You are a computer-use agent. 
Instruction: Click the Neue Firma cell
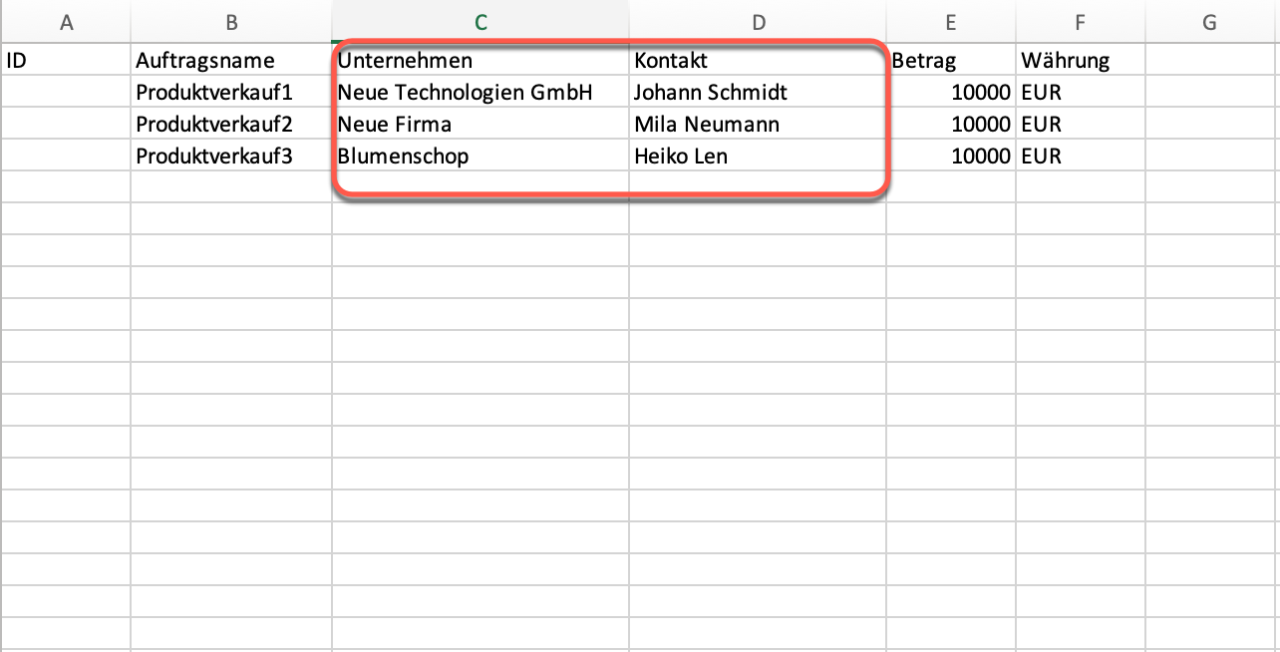pos(481,125)
